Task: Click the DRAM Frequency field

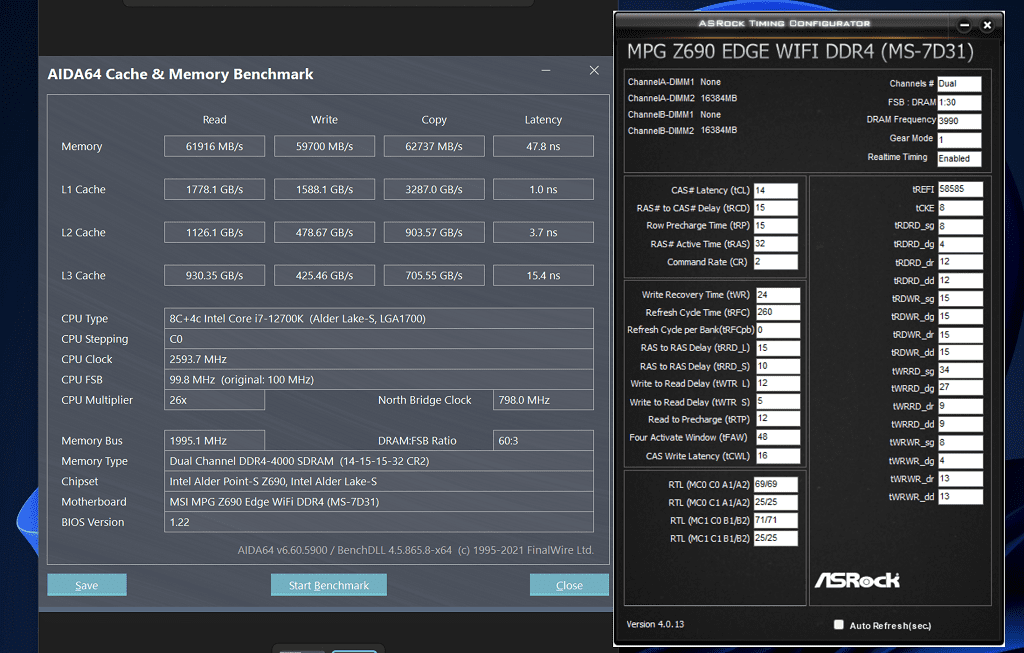Action: click(x=959, y=121)
